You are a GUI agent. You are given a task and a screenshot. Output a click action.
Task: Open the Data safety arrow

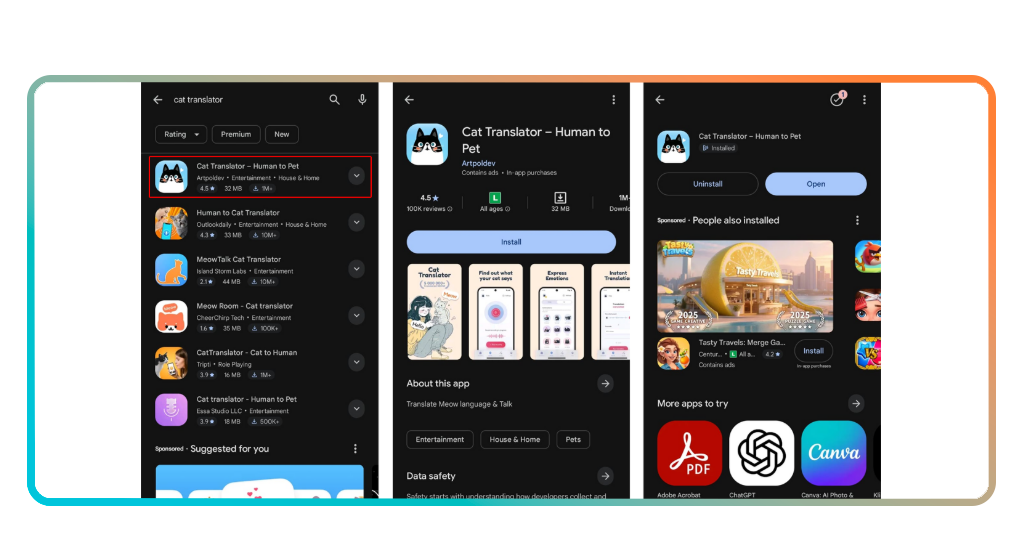605,476
